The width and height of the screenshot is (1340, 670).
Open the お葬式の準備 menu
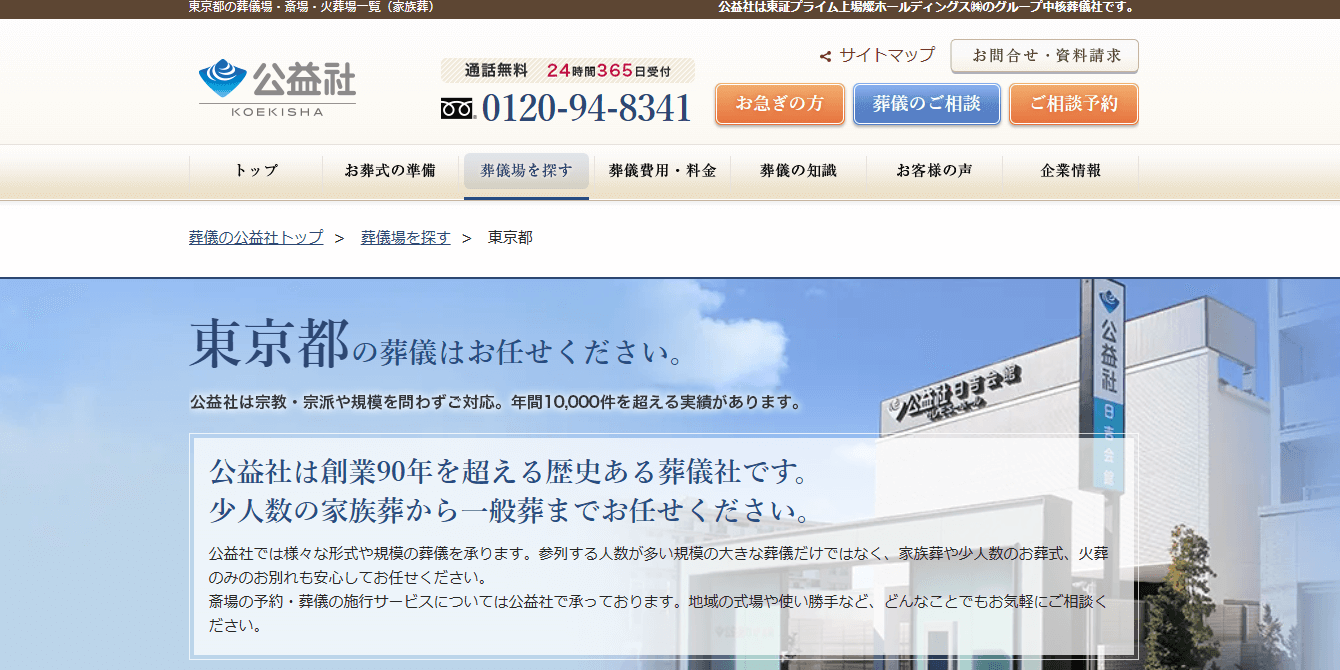[390, 171]
